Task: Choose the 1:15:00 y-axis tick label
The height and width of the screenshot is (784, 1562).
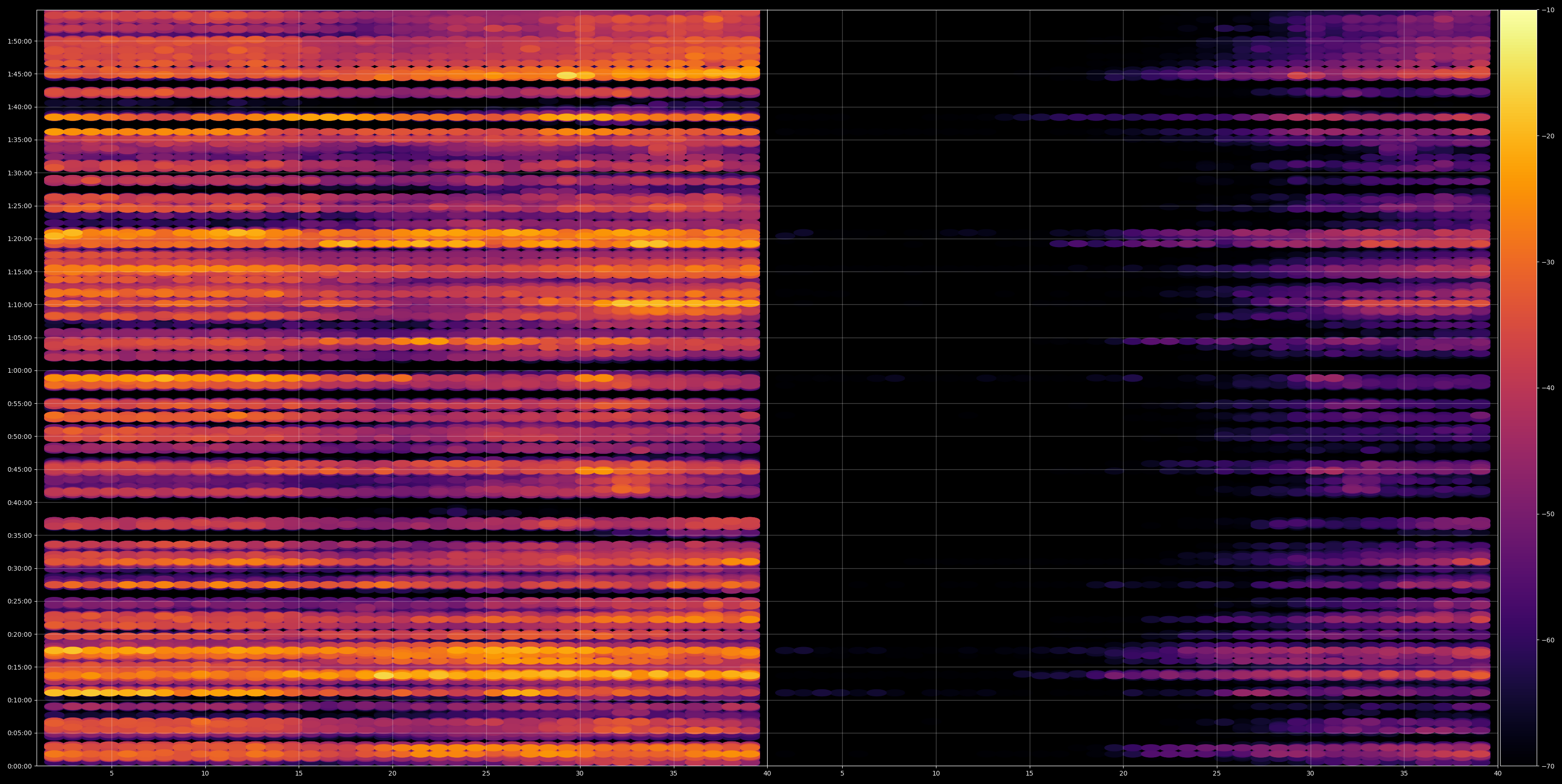Action: tap(19, 271)
